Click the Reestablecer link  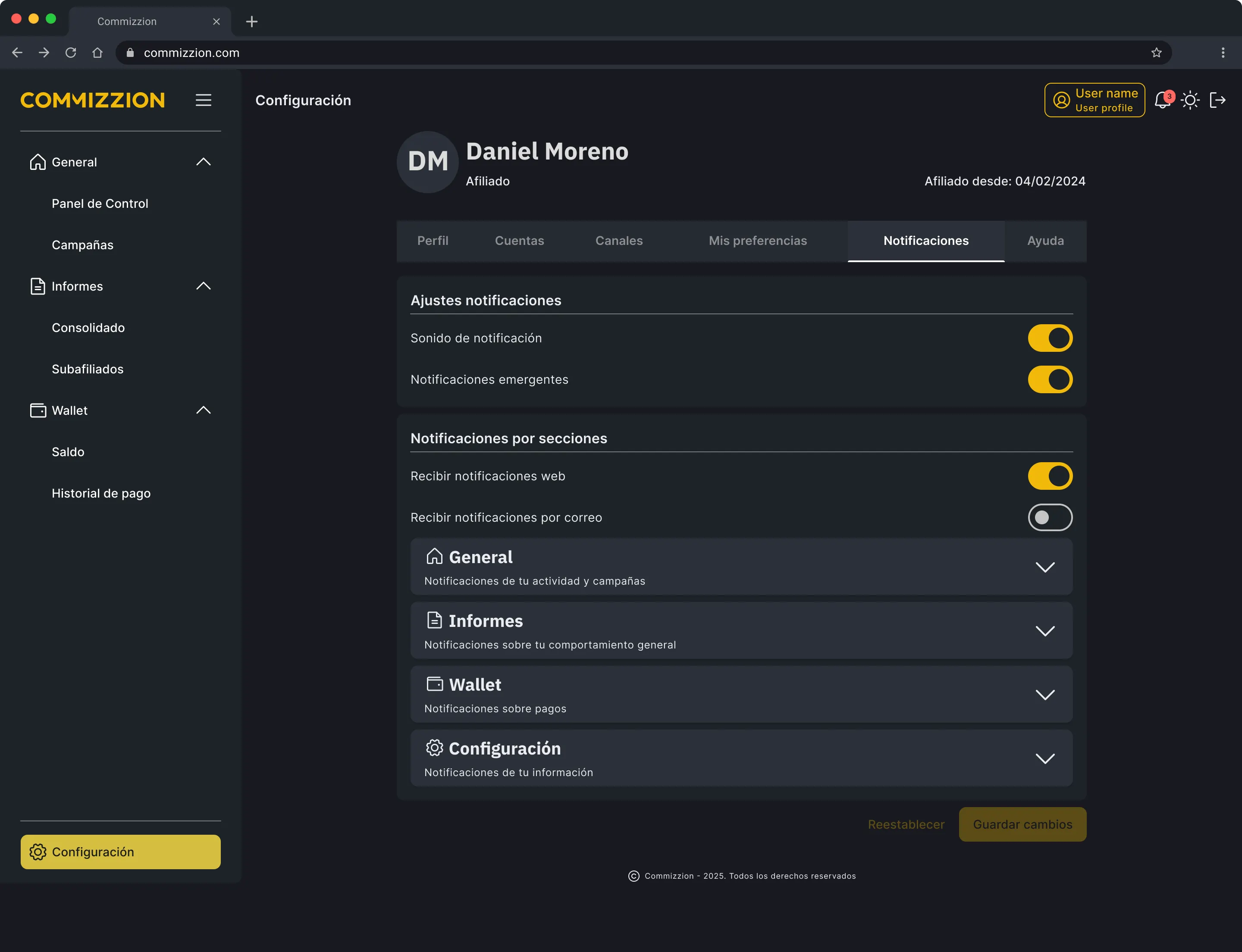click(x=906, y=824)
